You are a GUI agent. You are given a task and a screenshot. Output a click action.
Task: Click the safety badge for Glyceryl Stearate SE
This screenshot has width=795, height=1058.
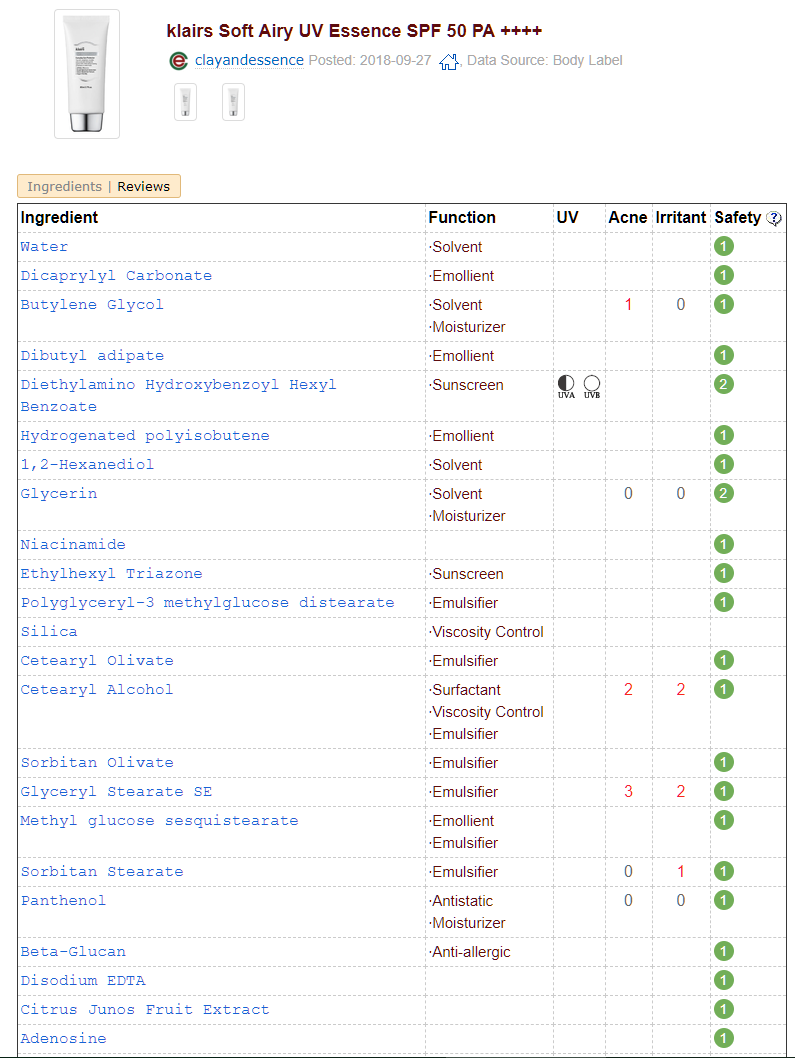[x=723, y=791]
